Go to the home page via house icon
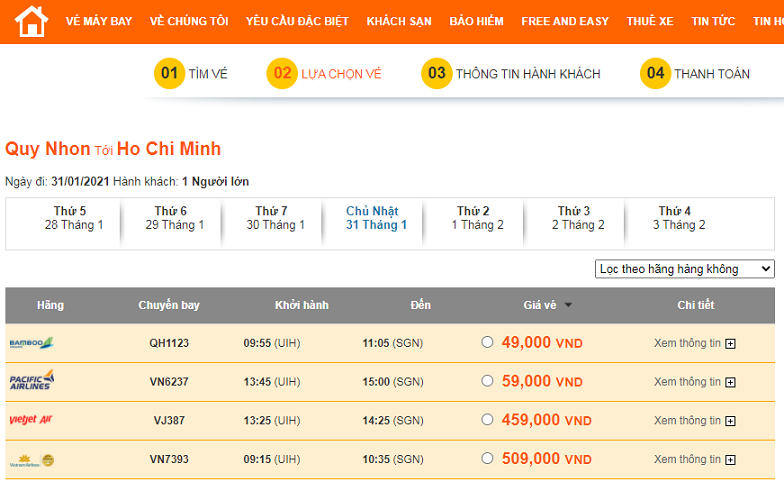 [32, 22]
